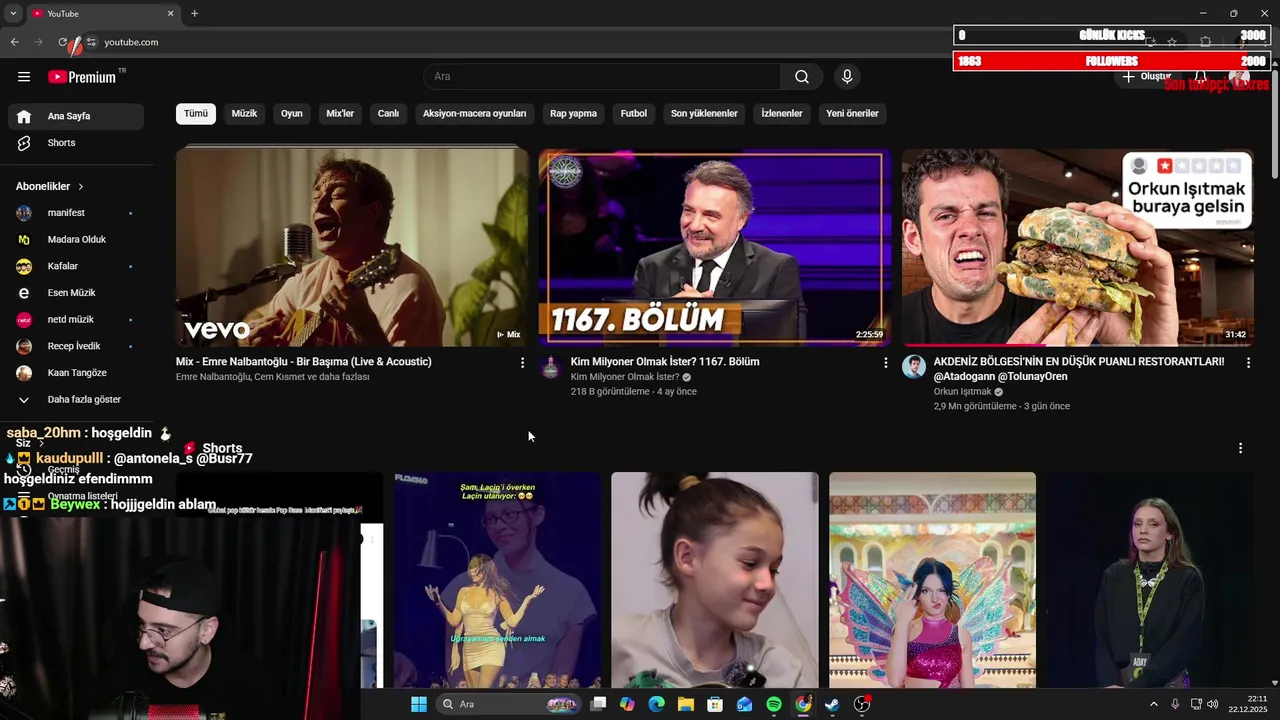The height and width of the screenshot is (720, 1280).
Task: Open Microsoft Edge from the taskbar
Action: [656, 704]
